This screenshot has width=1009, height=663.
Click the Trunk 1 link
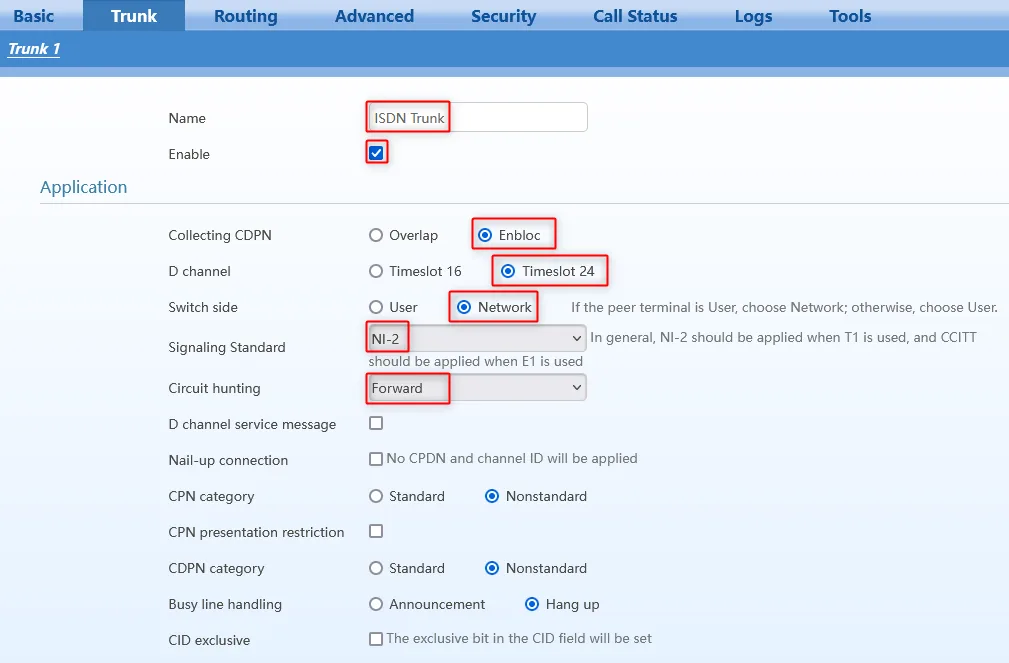click(x=34, y=49)
